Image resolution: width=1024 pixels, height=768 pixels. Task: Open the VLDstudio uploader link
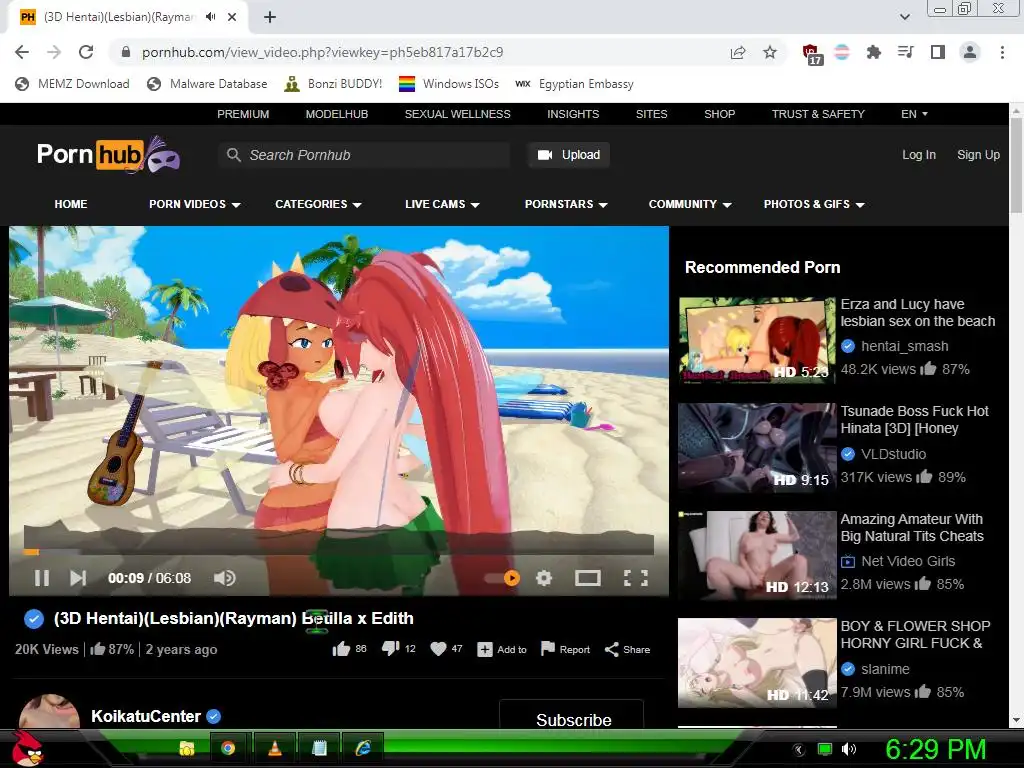click(893, 454)
